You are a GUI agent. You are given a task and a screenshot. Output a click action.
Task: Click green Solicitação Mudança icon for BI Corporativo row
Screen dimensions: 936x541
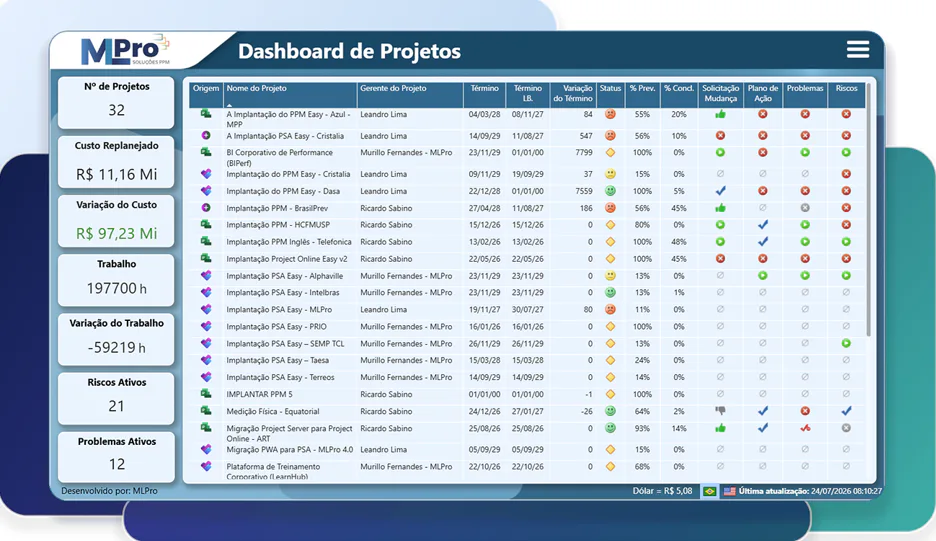click(x=721, y=152)
